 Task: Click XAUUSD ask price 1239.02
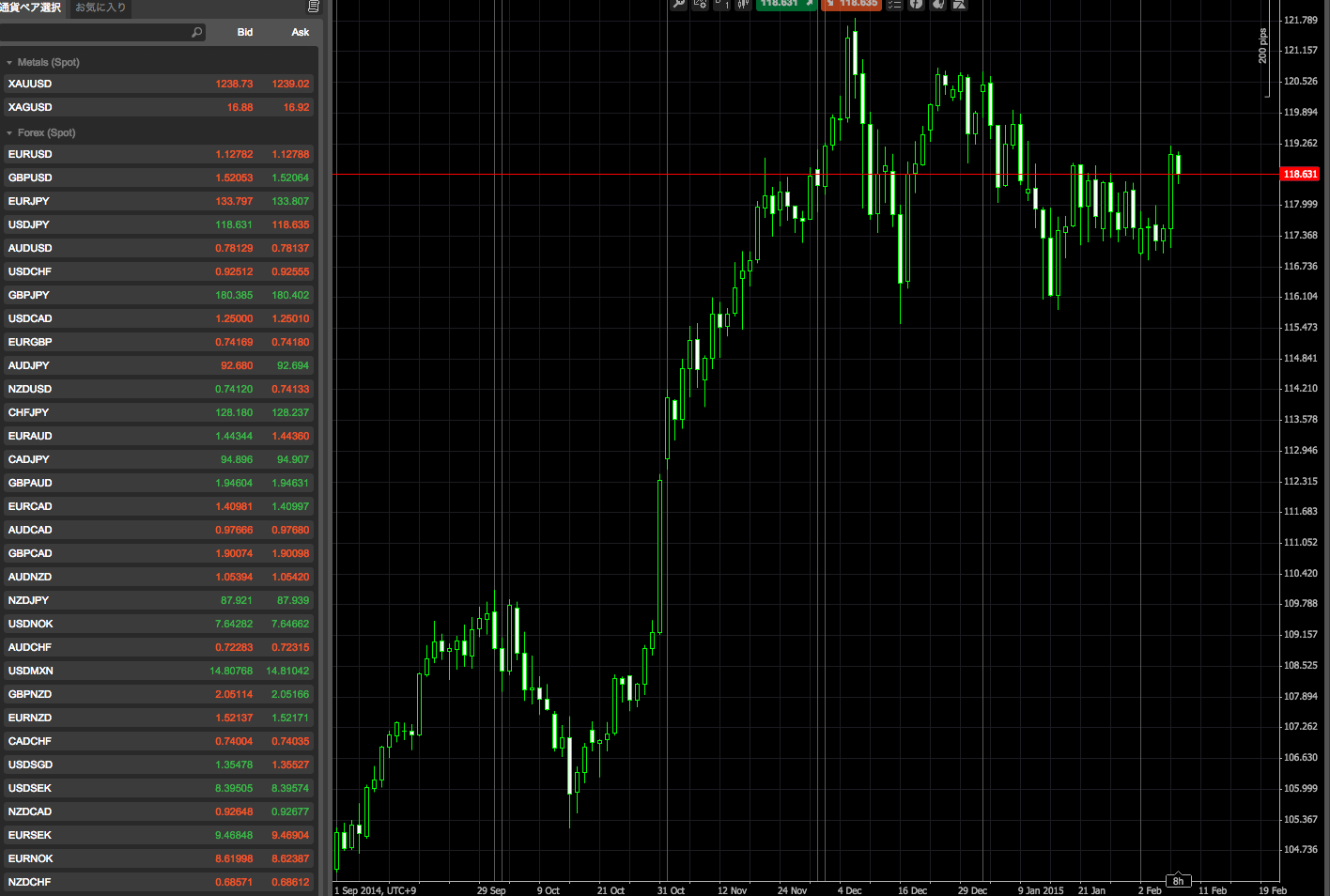pos(290,84)
